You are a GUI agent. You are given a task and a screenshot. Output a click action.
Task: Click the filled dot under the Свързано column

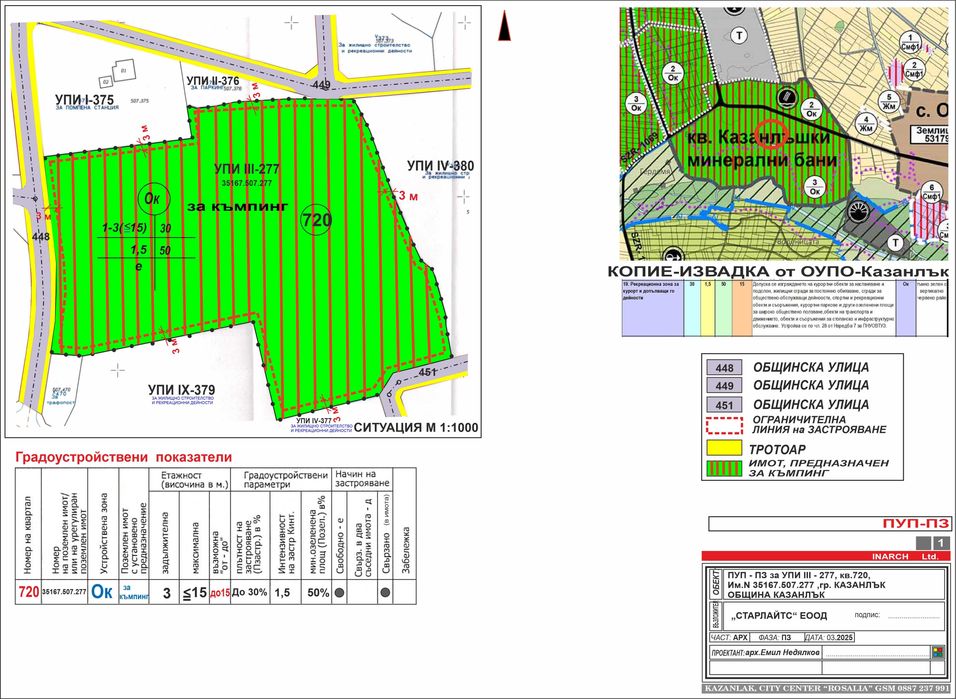pyautogui.click(x=385, y=592)
